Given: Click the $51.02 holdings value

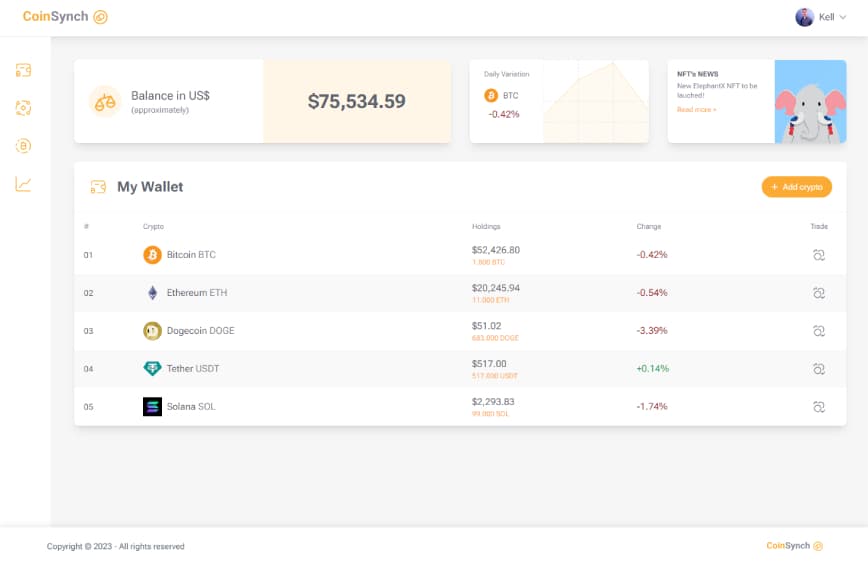Looking at the screenshot, I should 486,326.
